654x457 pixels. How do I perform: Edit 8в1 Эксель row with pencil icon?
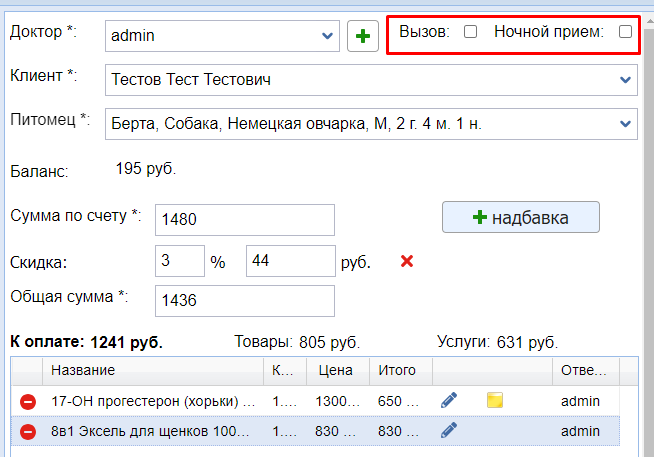449,430
